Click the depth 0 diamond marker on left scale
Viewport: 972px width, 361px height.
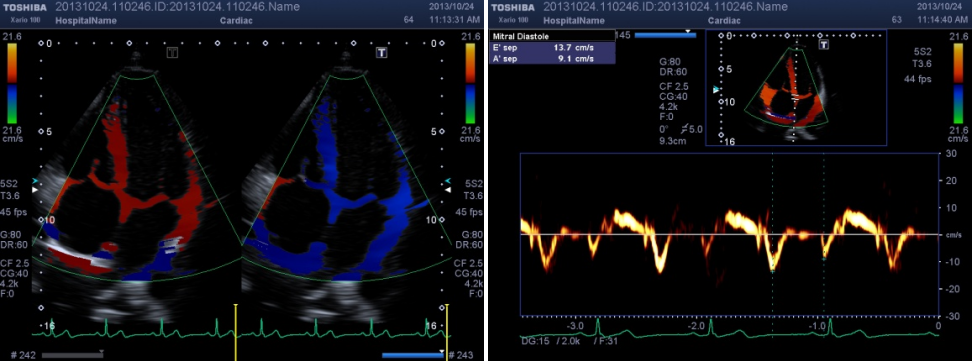tap(41, 43)
